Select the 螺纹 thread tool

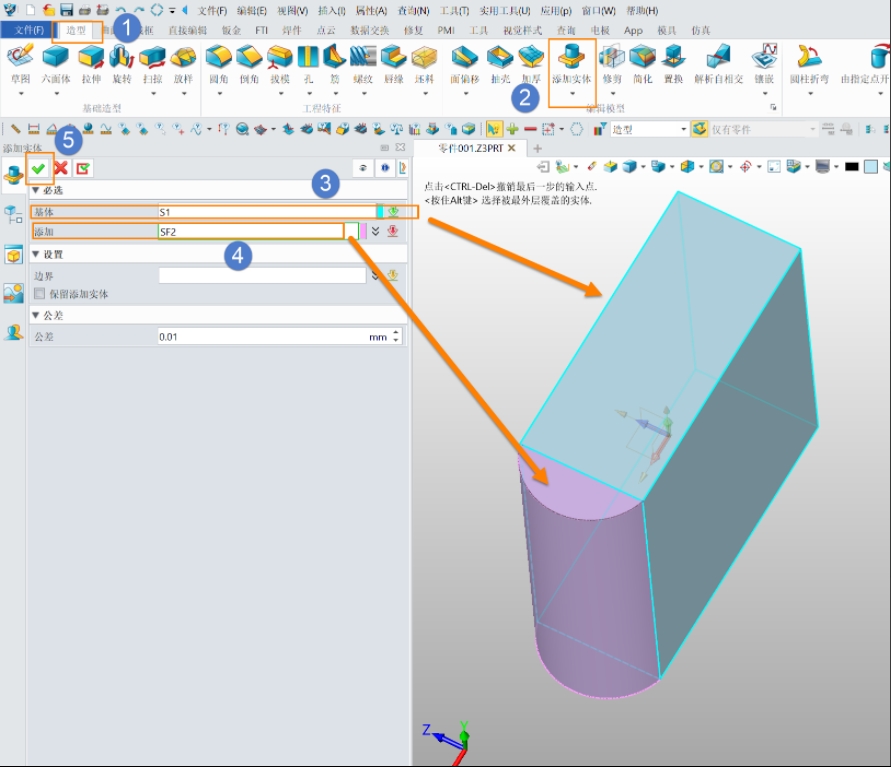[x=363, y=64]
